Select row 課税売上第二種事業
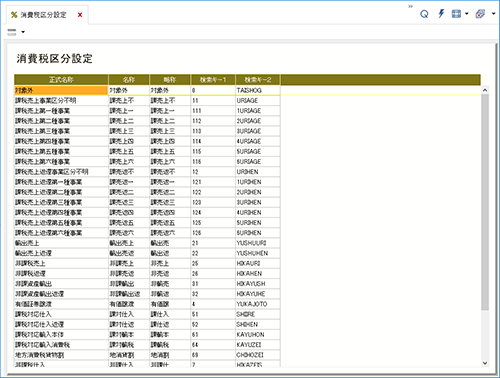The image size is (500, 378). point(147,121)
